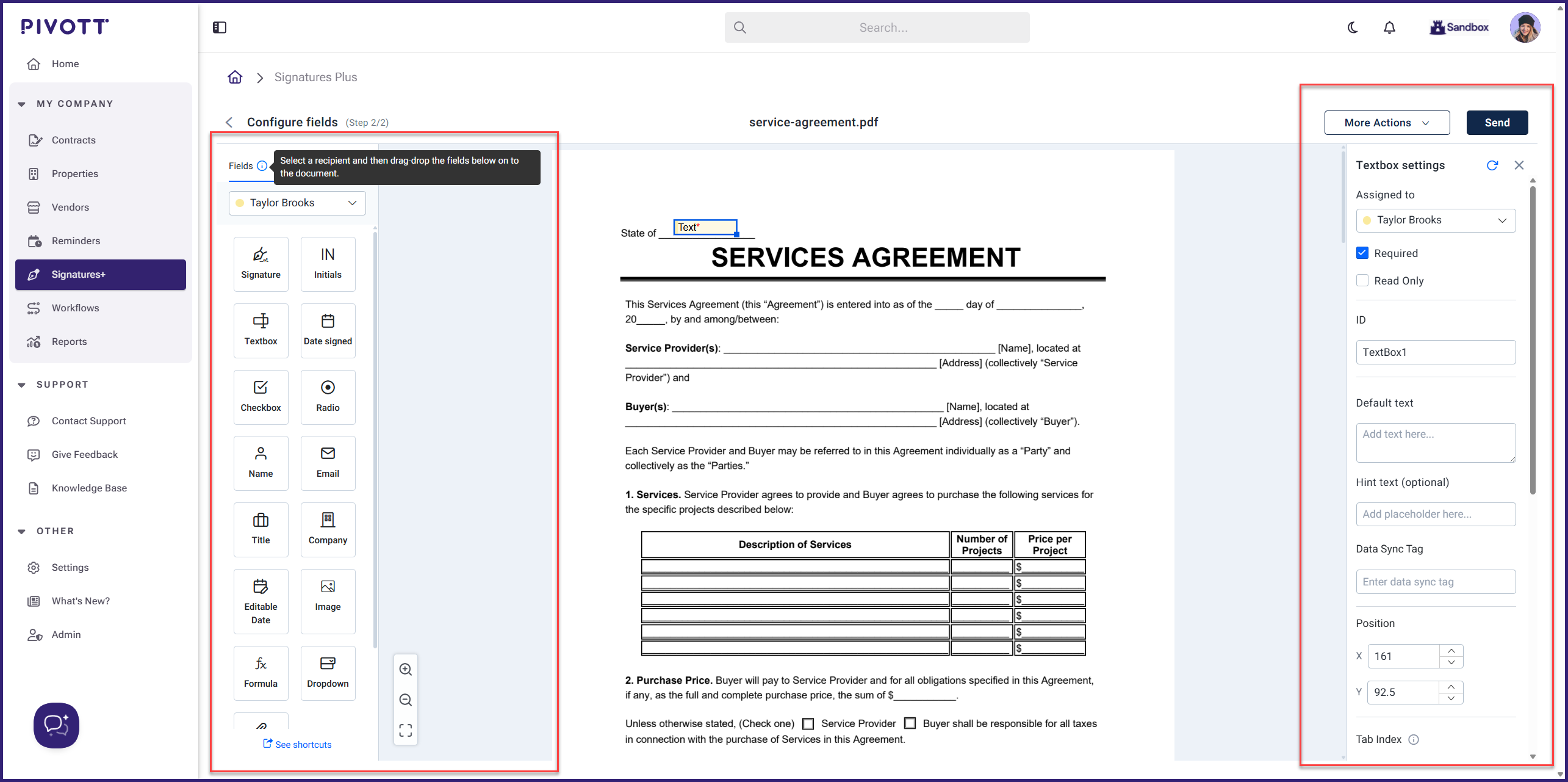Decrease the Y position value
1568x782 pixels.
click(x=1451, y=698)
